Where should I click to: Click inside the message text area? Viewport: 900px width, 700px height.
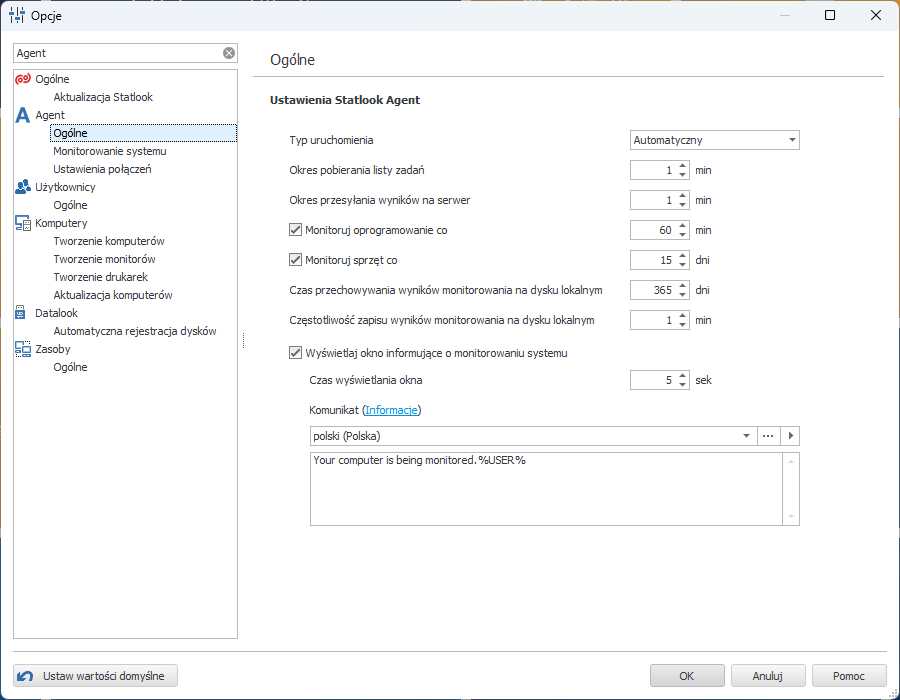pyautogui.click(x=545, y=488)
